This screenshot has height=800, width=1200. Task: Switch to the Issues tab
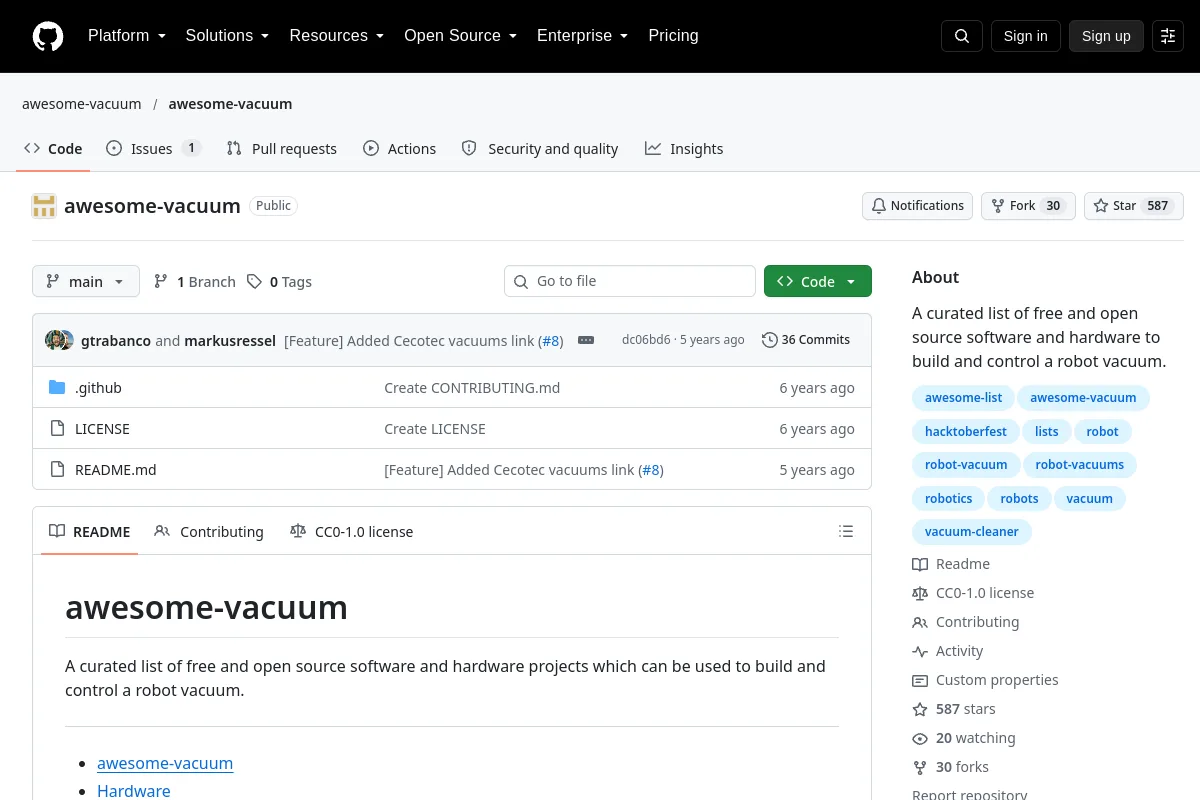(154, 149)
